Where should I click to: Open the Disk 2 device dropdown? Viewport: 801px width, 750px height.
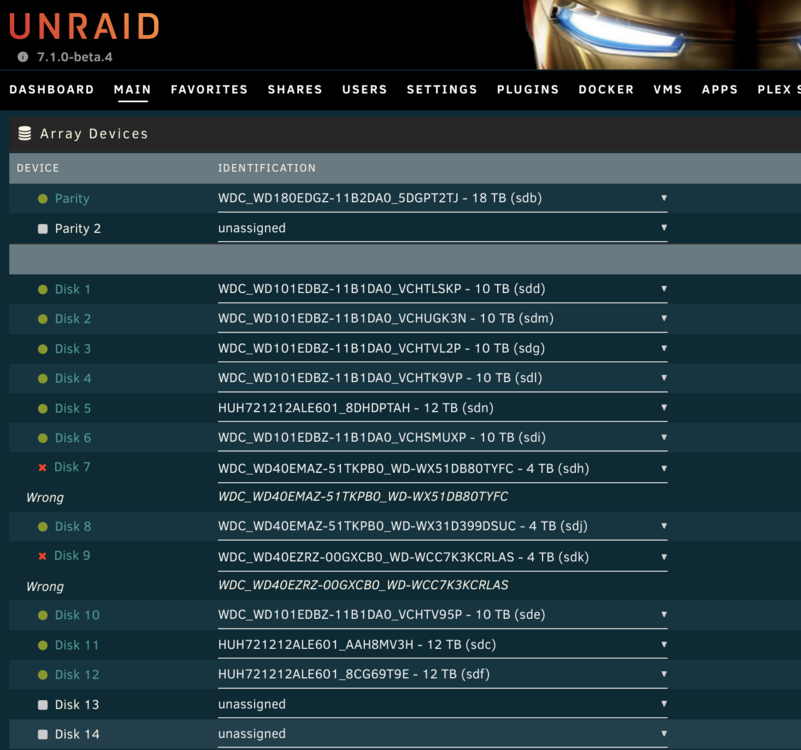[x=442, y=318]
